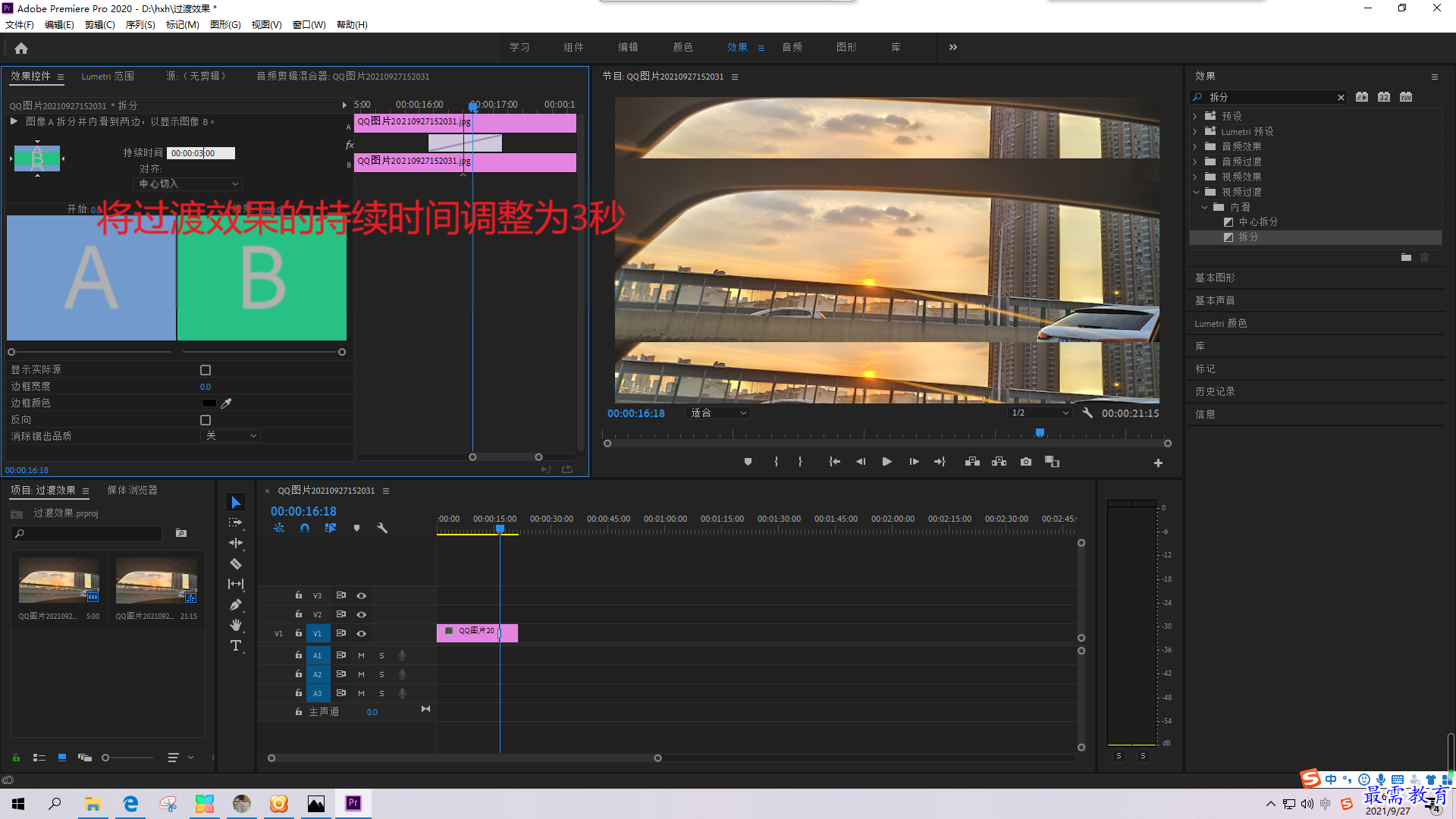The image size is (1456, 819).
Task: Open the Media Browser tab
Action: [132, 491]
